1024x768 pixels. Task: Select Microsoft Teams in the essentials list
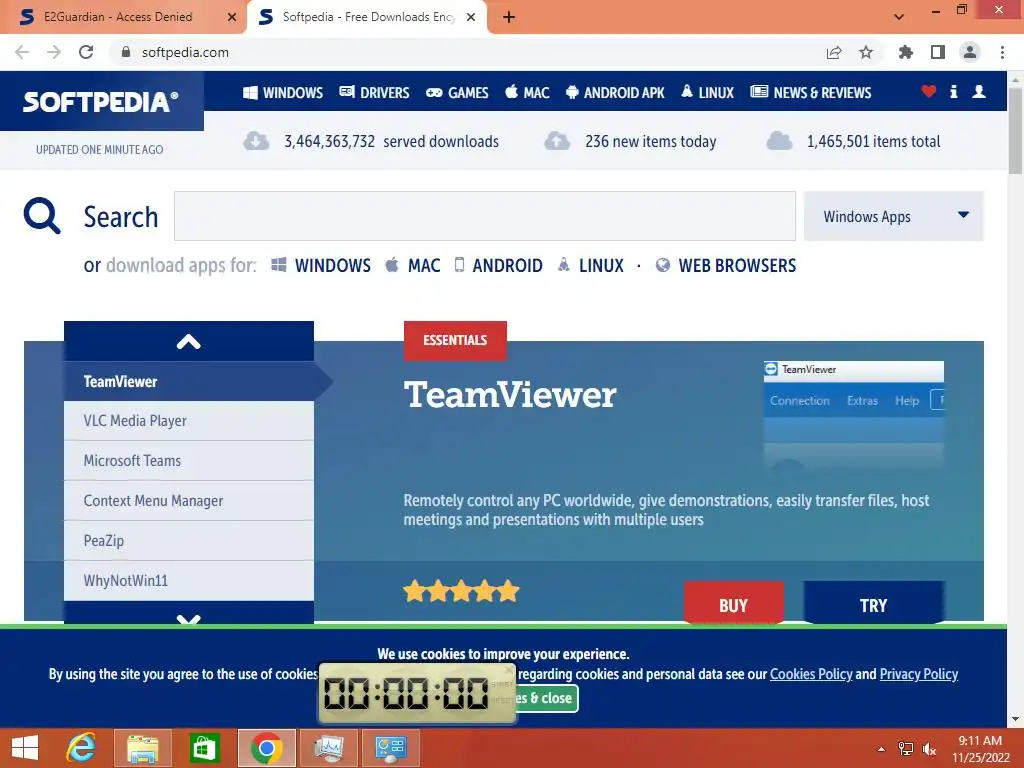(189, 461)
